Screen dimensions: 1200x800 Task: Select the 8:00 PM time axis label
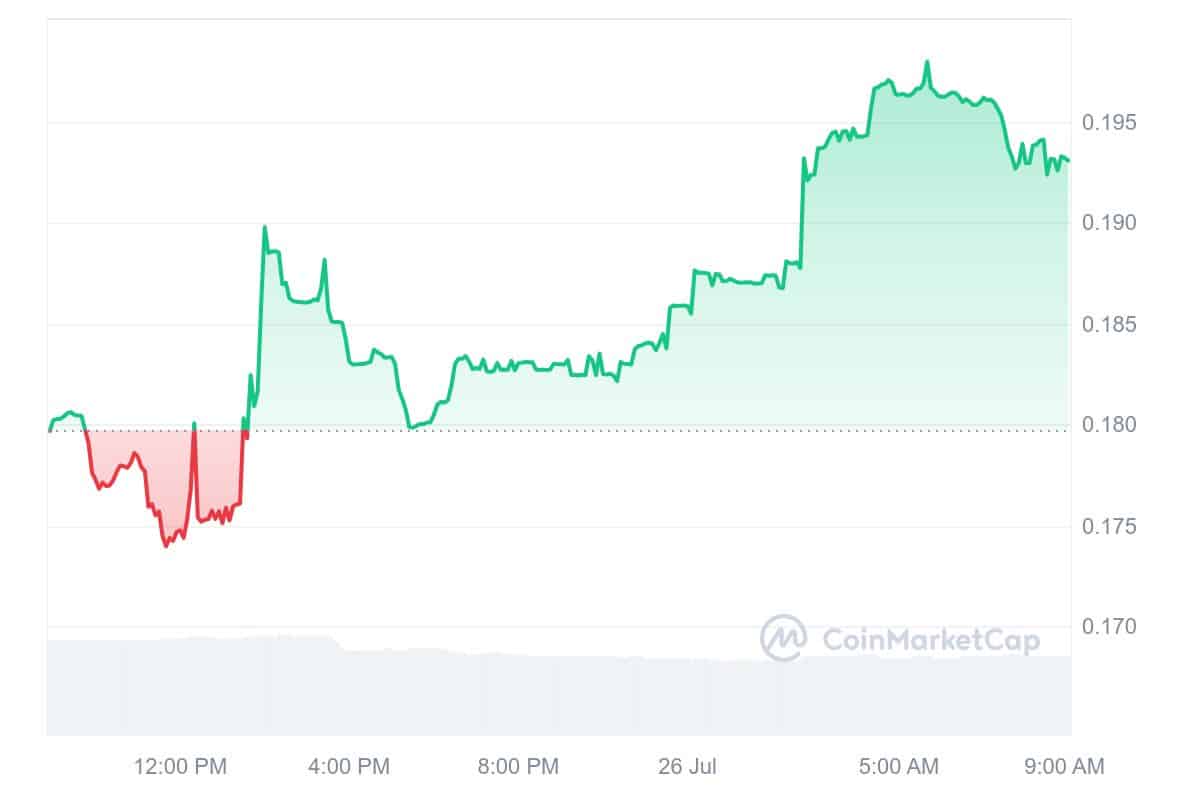click(x=517, y=767)
